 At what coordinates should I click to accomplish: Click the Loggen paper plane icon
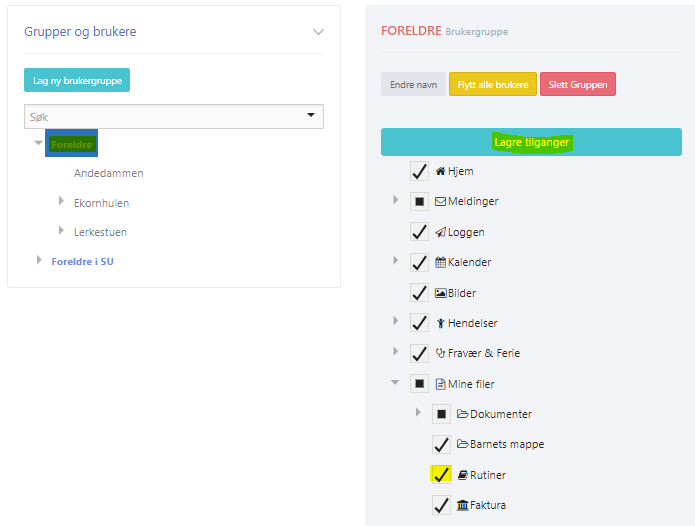point(440,232)
